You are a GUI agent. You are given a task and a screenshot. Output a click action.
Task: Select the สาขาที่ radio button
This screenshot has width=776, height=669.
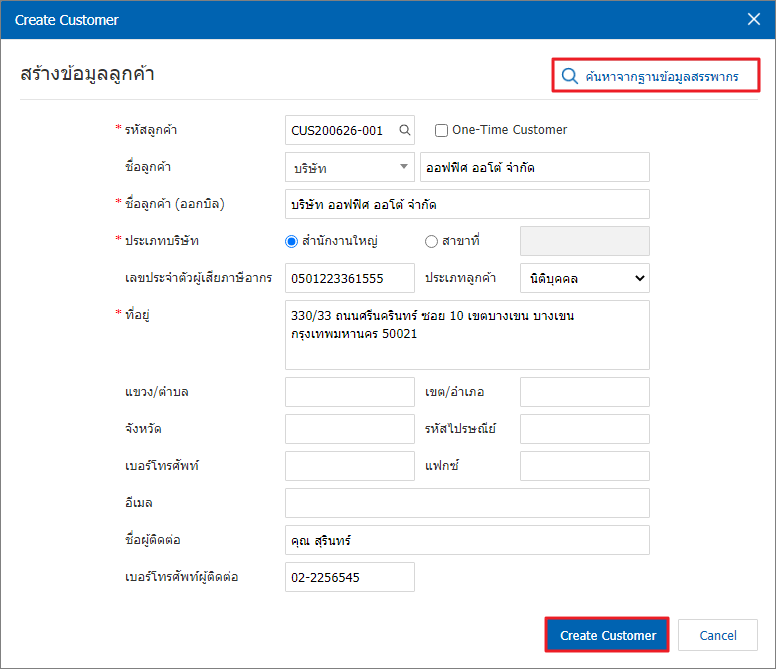431,241
